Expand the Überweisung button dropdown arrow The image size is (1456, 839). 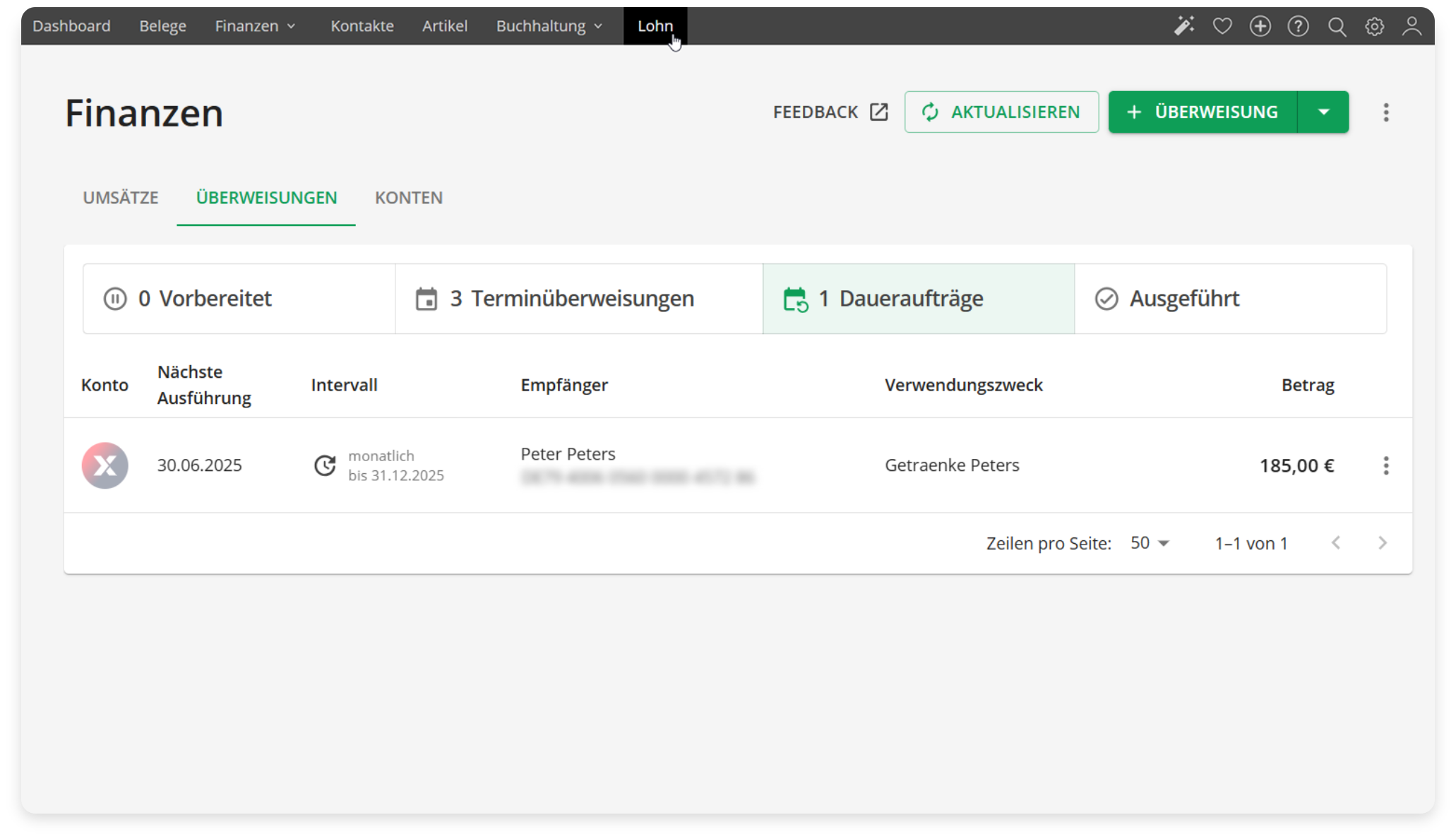pyautogui.click(x=1323, y=112)
